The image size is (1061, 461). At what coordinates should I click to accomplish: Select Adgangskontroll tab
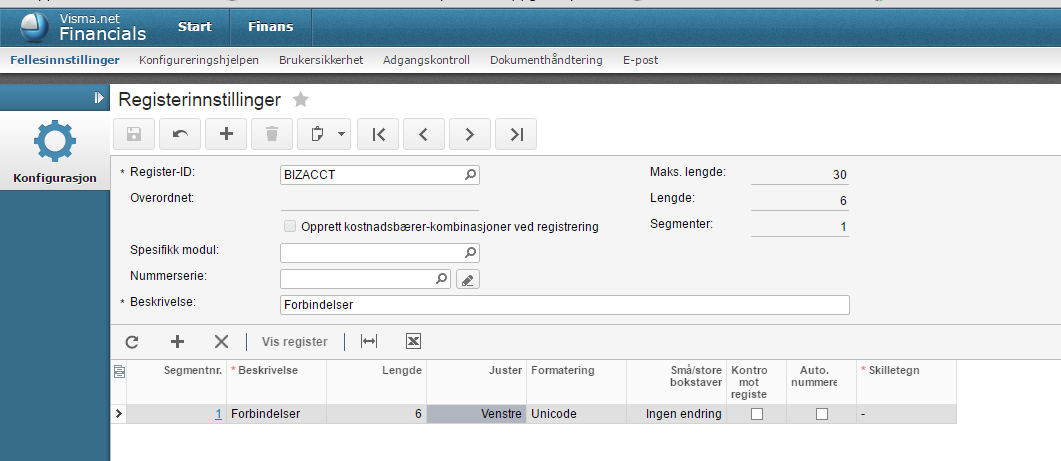[x=426, y=60]
